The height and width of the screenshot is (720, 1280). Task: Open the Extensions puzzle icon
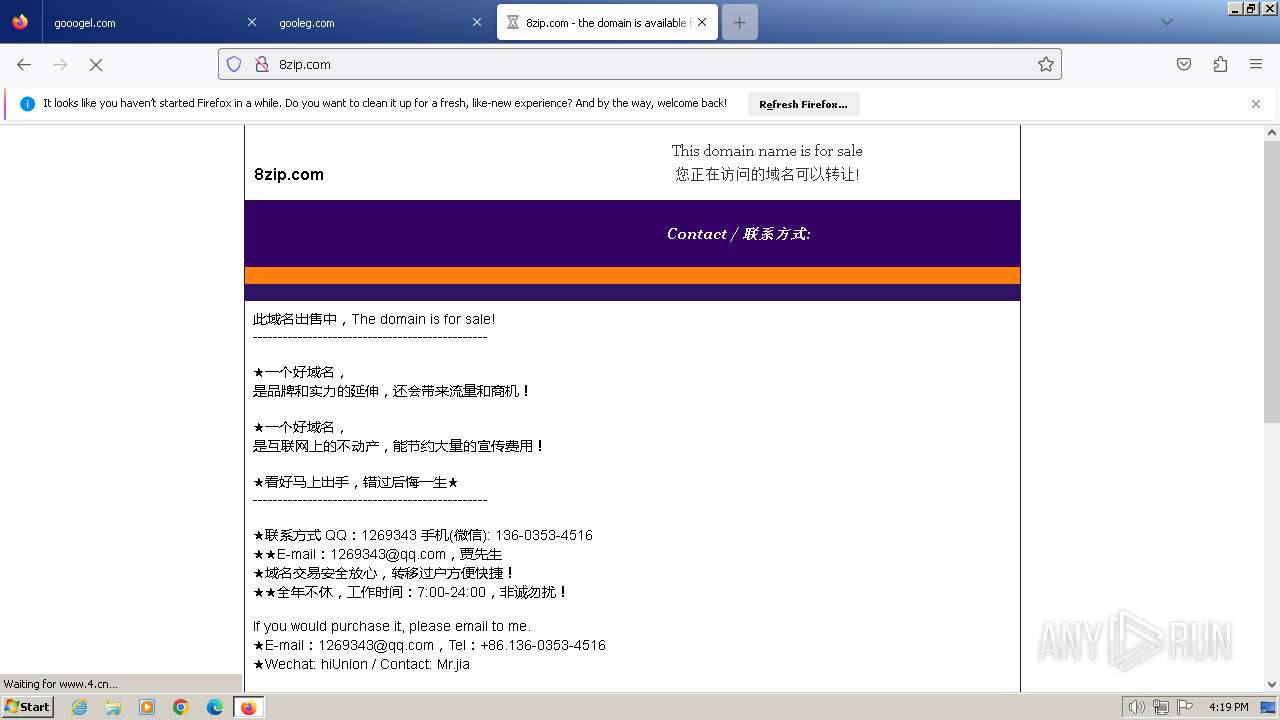[x=1220, y=64]
